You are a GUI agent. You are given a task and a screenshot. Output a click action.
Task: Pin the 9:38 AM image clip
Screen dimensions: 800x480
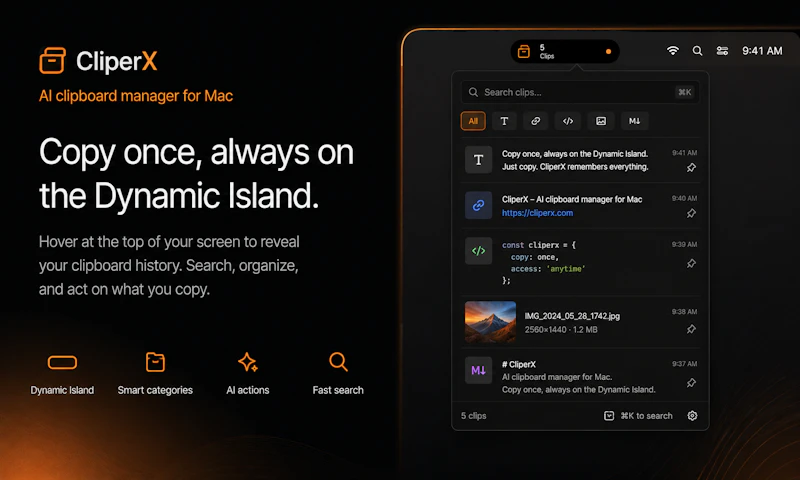coord(691,329)
